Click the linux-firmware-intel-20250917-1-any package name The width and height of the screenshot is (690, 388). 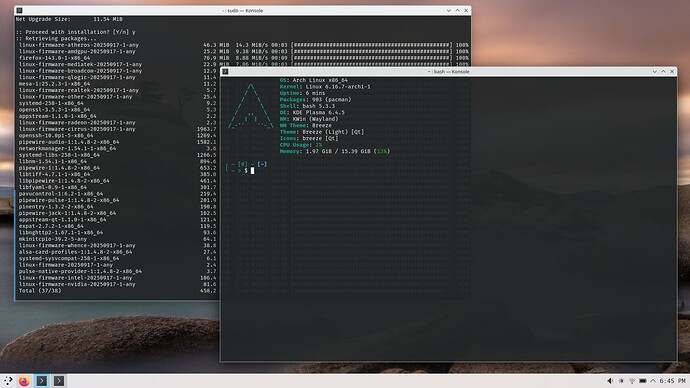coord(75,278)
